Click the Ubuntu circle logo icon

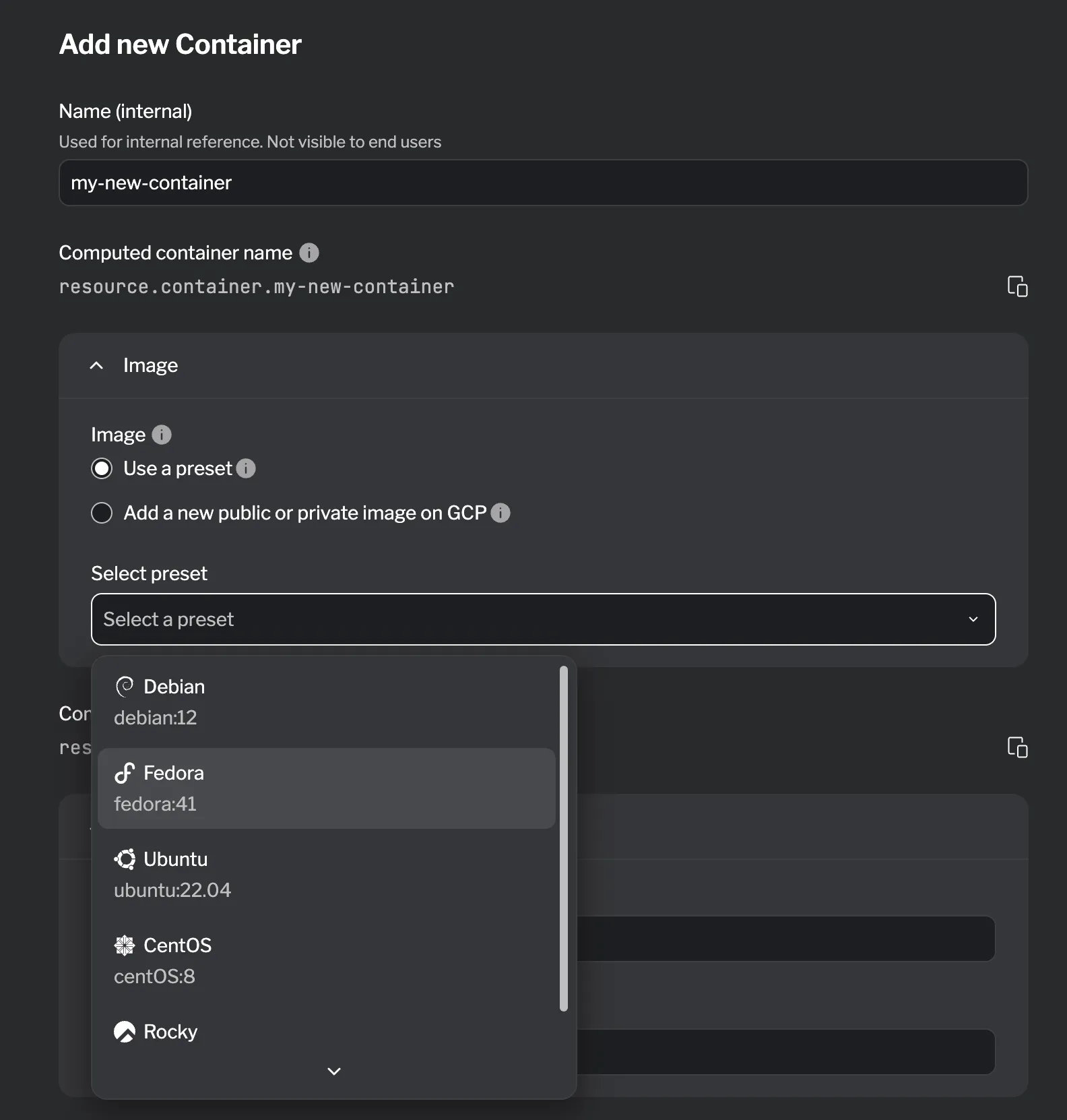(x=125, y=859)
